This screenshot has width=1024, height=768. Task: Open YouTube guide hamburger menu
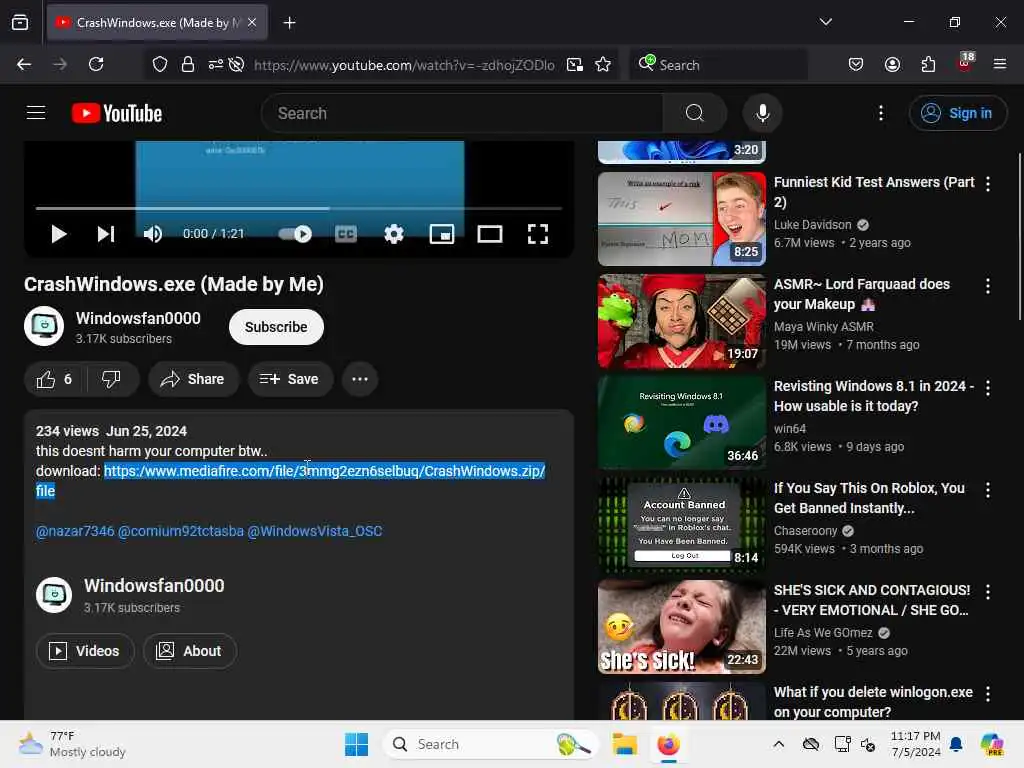pyautogui.click(x=36, y=113)
